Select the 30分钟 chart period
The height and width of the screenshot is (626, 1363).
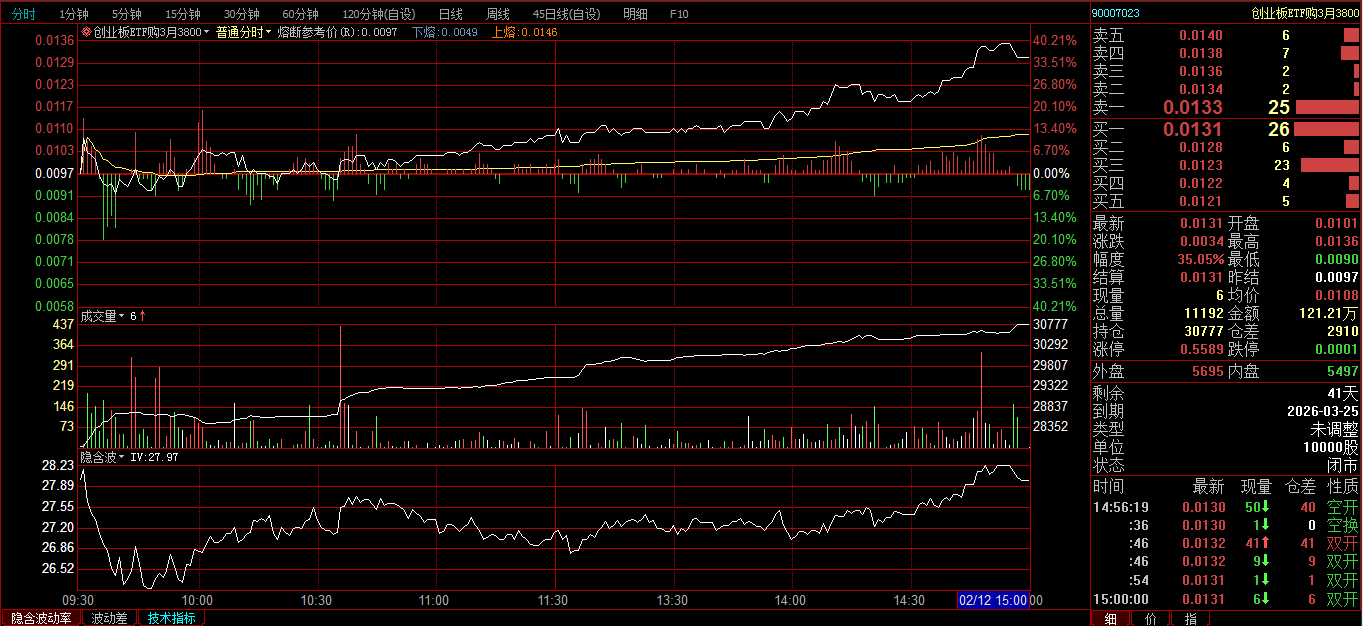241,14
